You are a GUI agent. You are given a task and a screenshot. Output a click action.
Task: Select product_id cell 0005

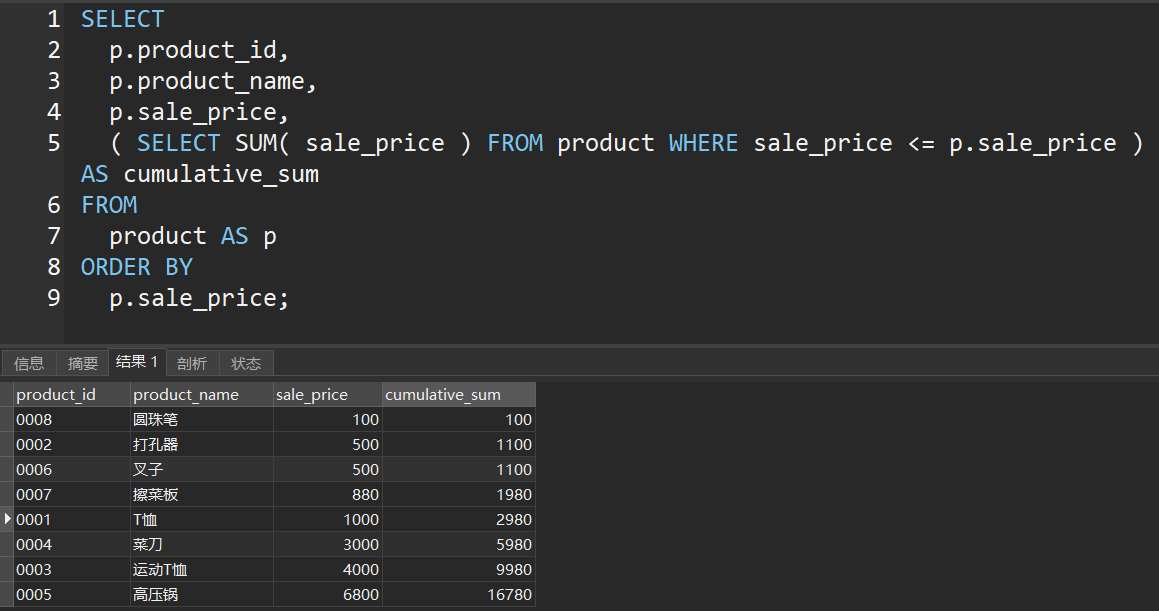(34, 595)
